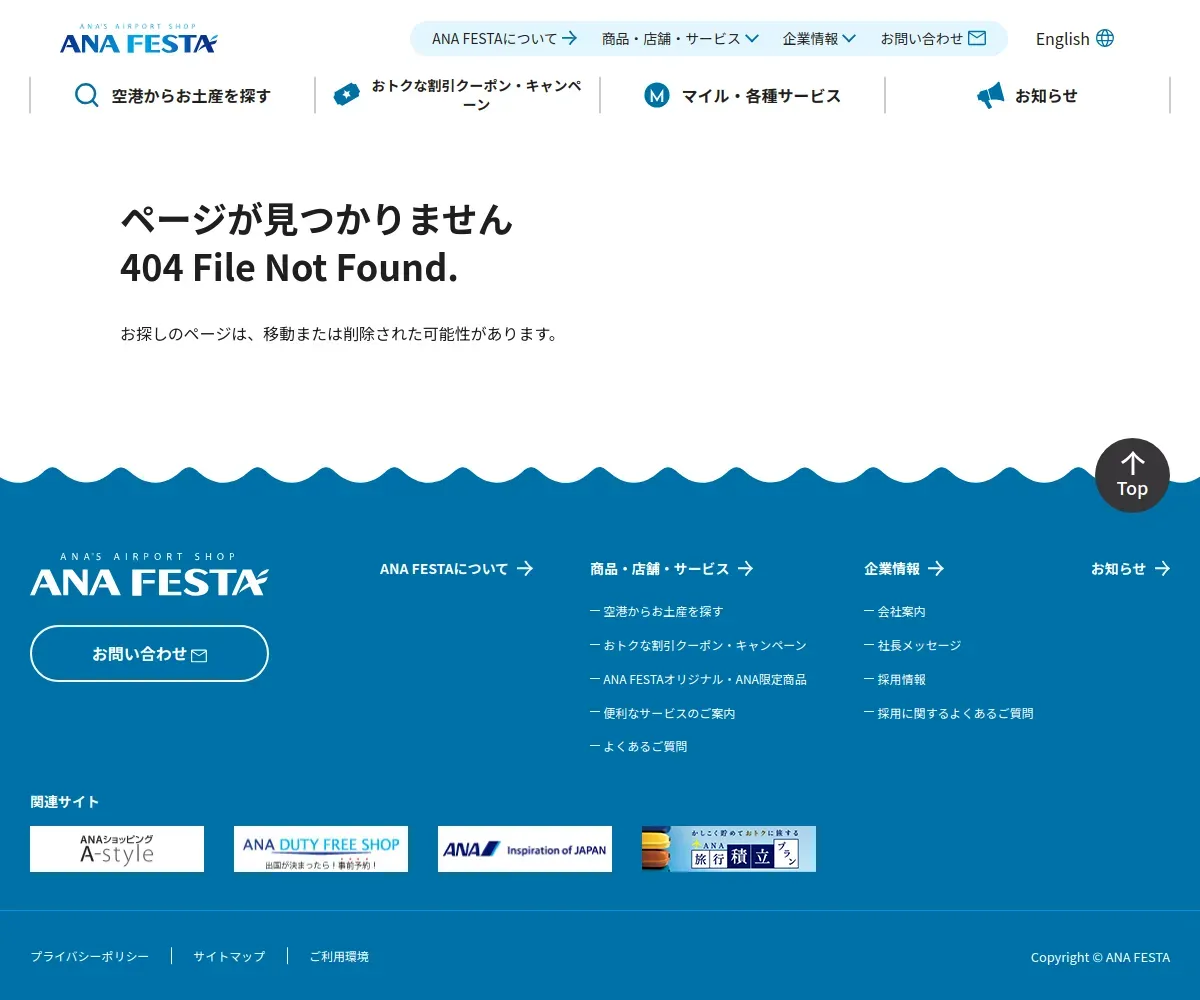Image resolution: width=1200 pixels, height=1000 pixels.
Task: Click the Copyright © ANA FESTA text
Action: click(x=1100, y=957)
